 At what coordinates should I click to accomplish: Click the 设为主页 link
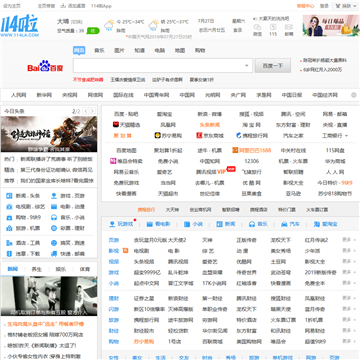coord(12,6)
